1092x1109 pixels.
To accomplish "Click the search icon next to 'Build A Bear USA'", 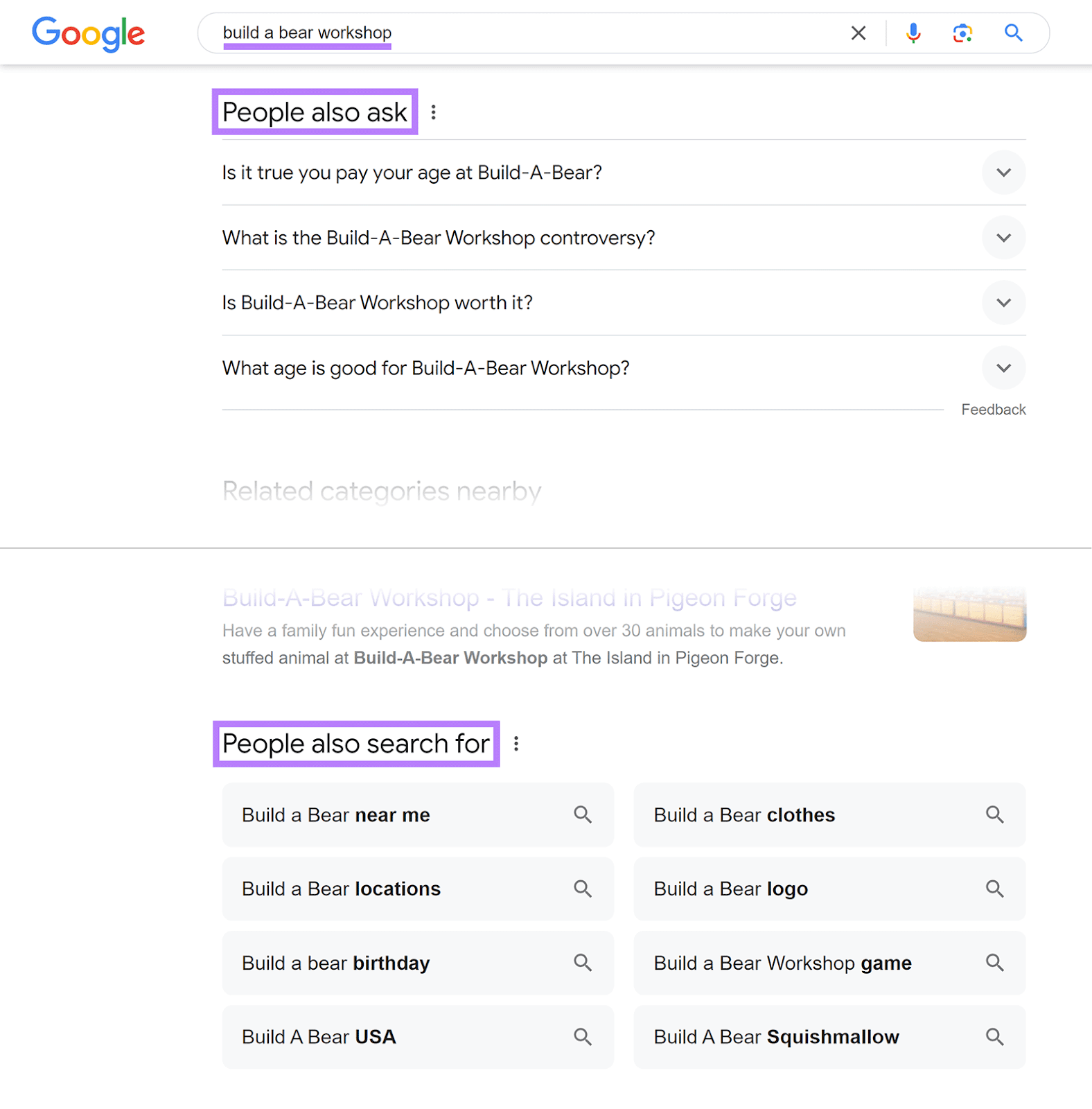I will tap(583, 1037).
